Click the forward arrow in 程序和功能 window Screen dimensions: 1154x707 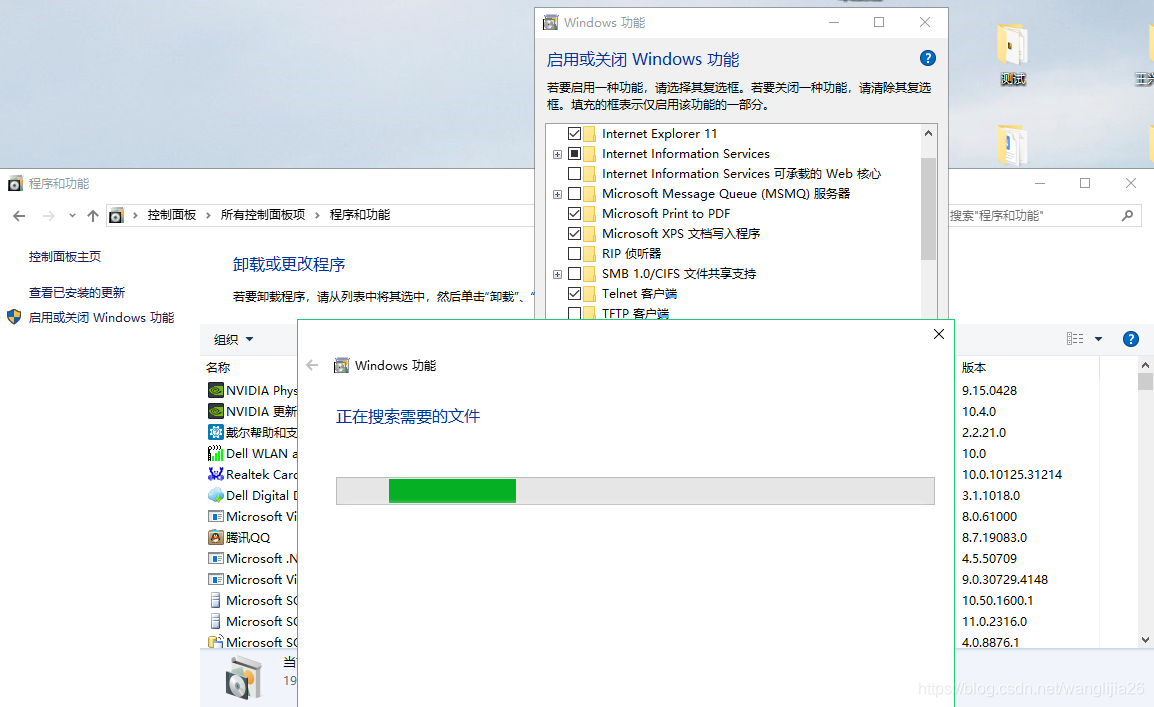pyautogui.click(x=49, y=216)
